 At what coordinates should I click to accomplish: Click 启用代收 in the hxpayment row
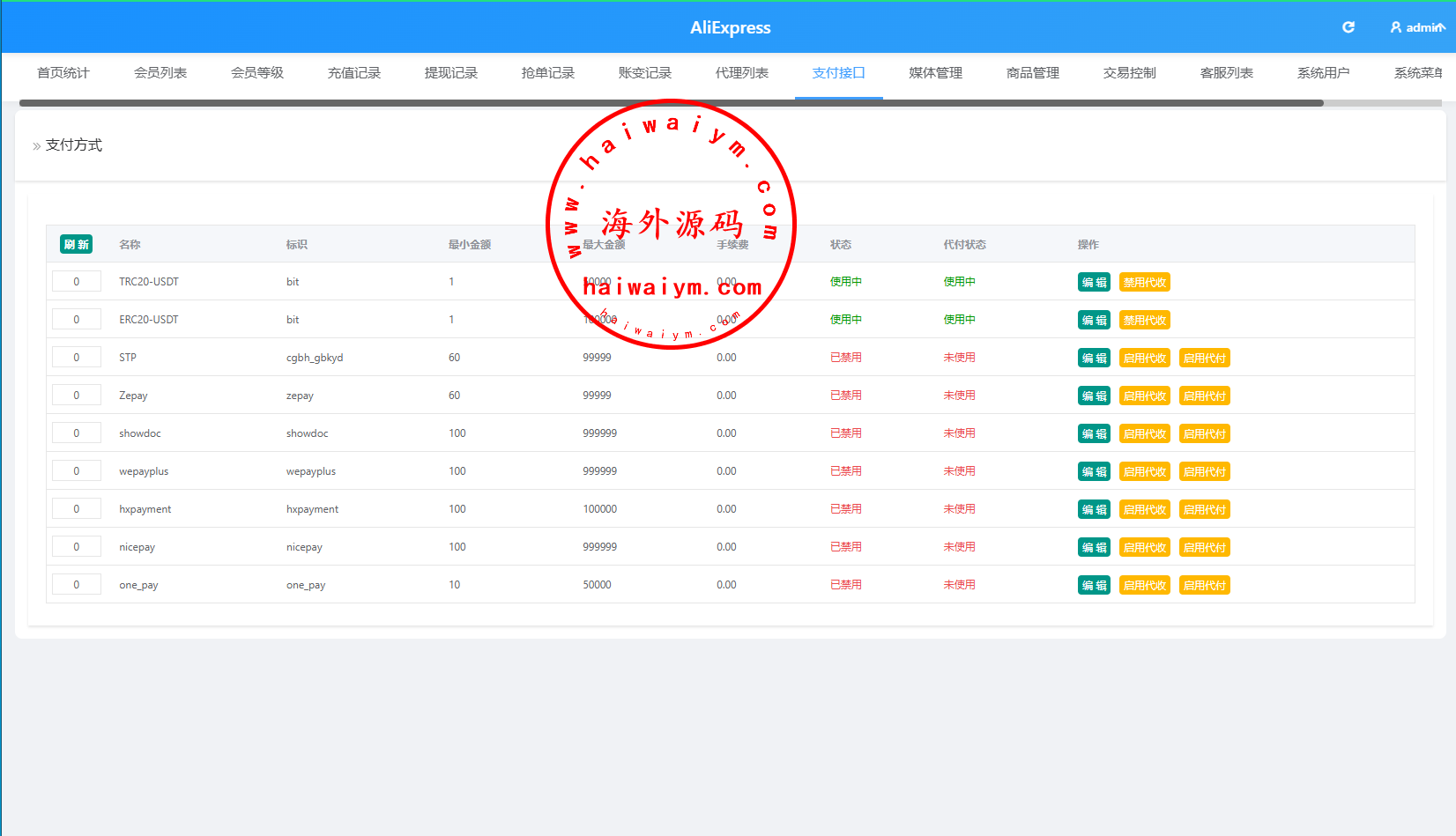pyautogui.click(x=1145, y=509)
